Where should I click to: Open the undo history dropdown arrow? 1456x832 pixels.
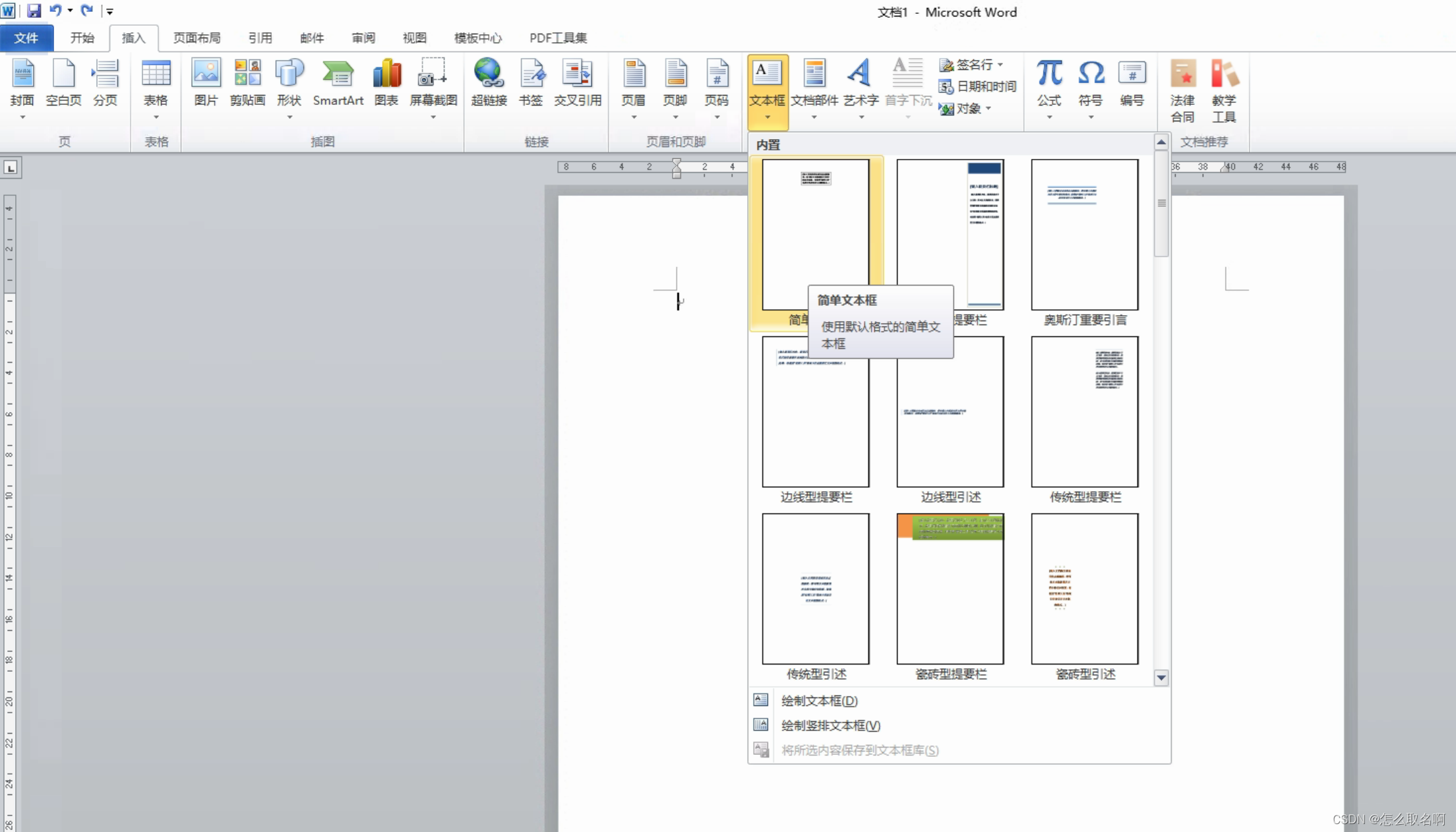click(x=70, y=11)
